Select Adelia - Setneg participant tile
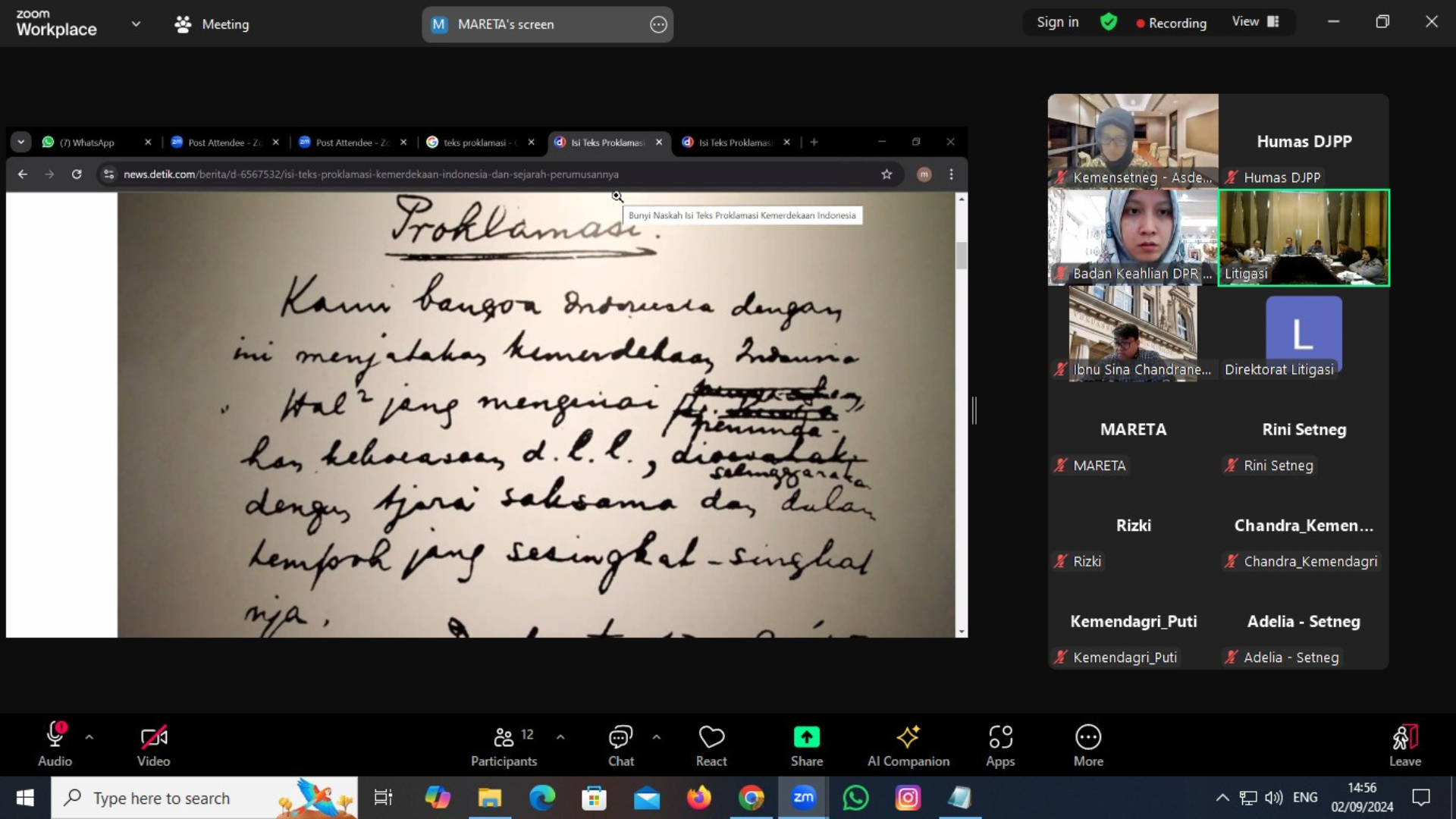The height and width of the screenshot is (819, 1456). 1304,622
